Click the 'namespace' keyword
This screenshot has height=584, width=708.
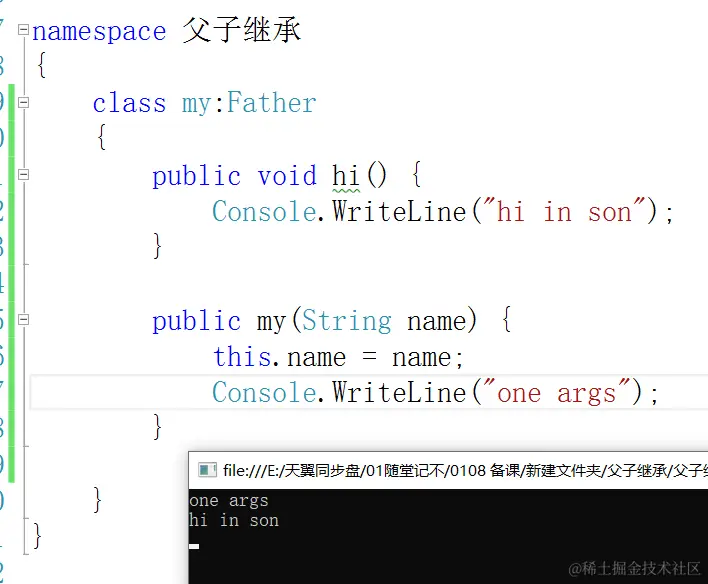click(x=99, y=32)
